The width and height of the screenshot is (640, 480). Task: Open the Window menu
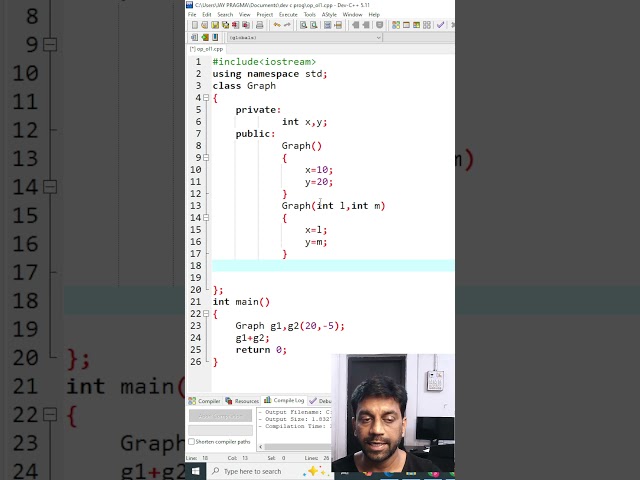(352, 14)
